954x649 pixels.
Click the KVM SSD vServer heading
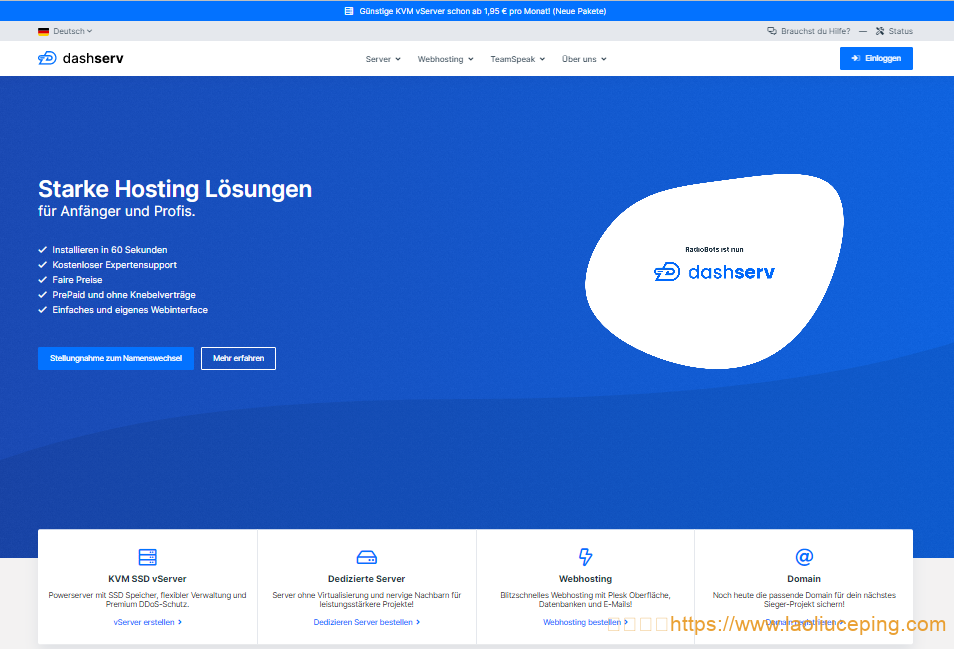coord(147,579)
